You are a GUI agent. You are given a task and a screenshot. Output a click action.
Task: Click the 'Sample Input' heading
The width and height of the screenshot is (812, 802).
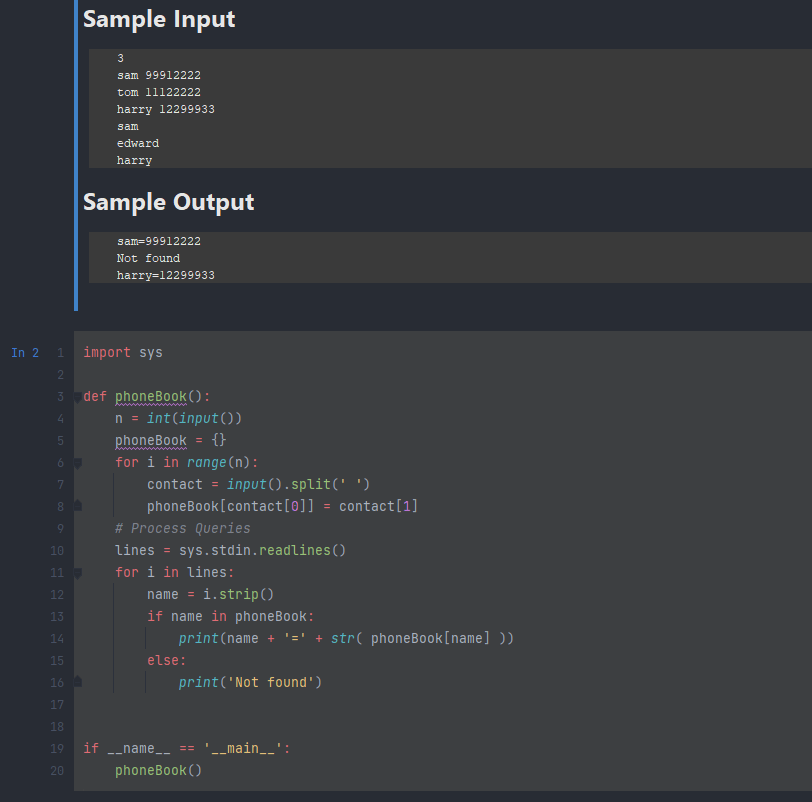(x=159, y=20)
